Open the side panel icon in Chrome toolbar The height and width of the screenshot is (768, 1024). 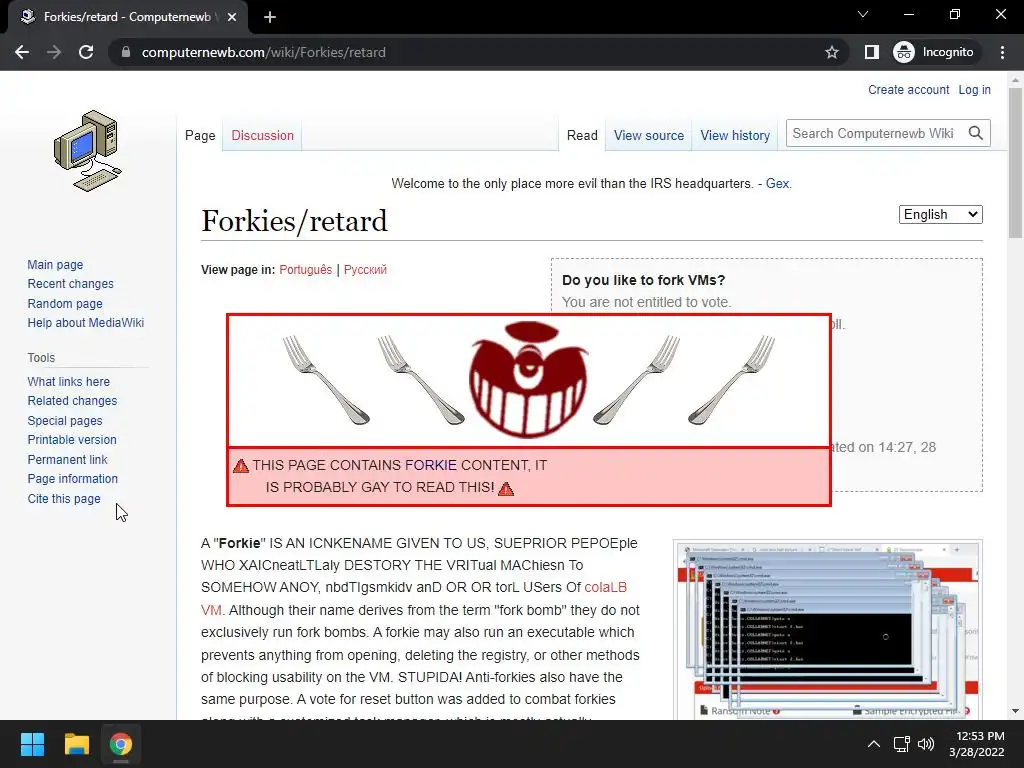point(871,52)
